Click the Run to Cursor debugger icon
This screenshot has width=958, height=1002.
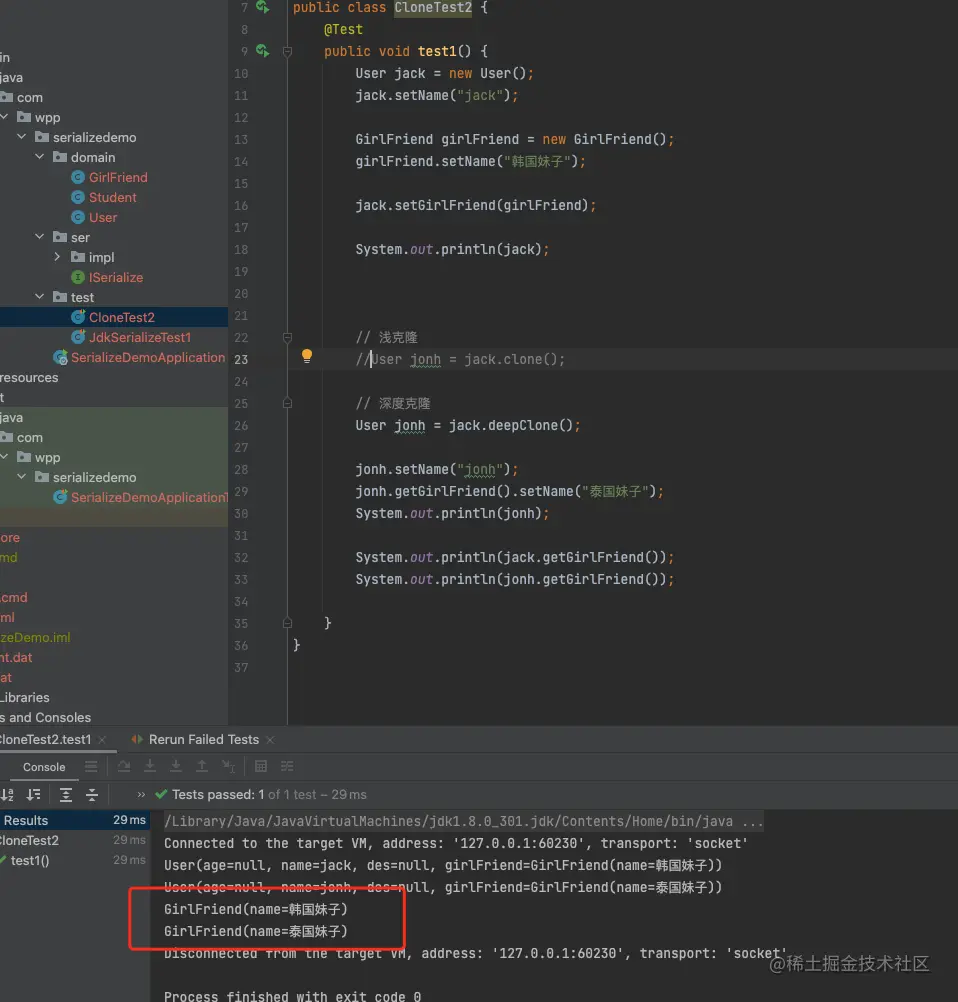(x=228, y=766)
